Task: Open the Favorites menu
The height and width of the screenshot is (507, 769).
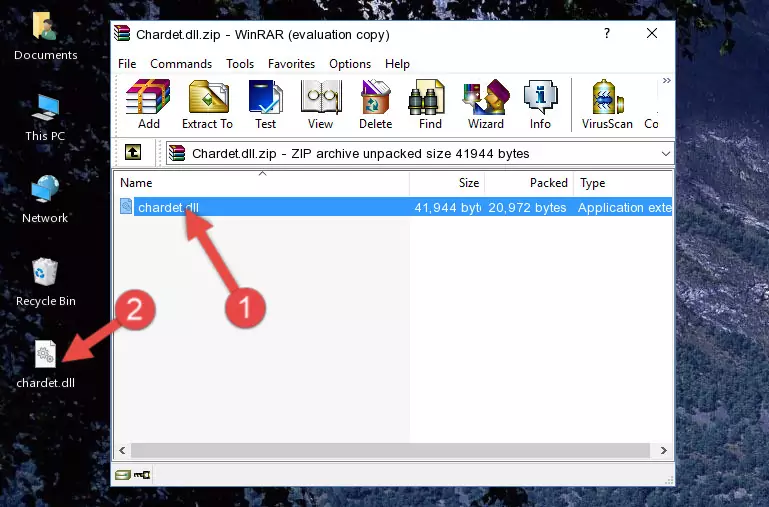Action: pos(291,64)
